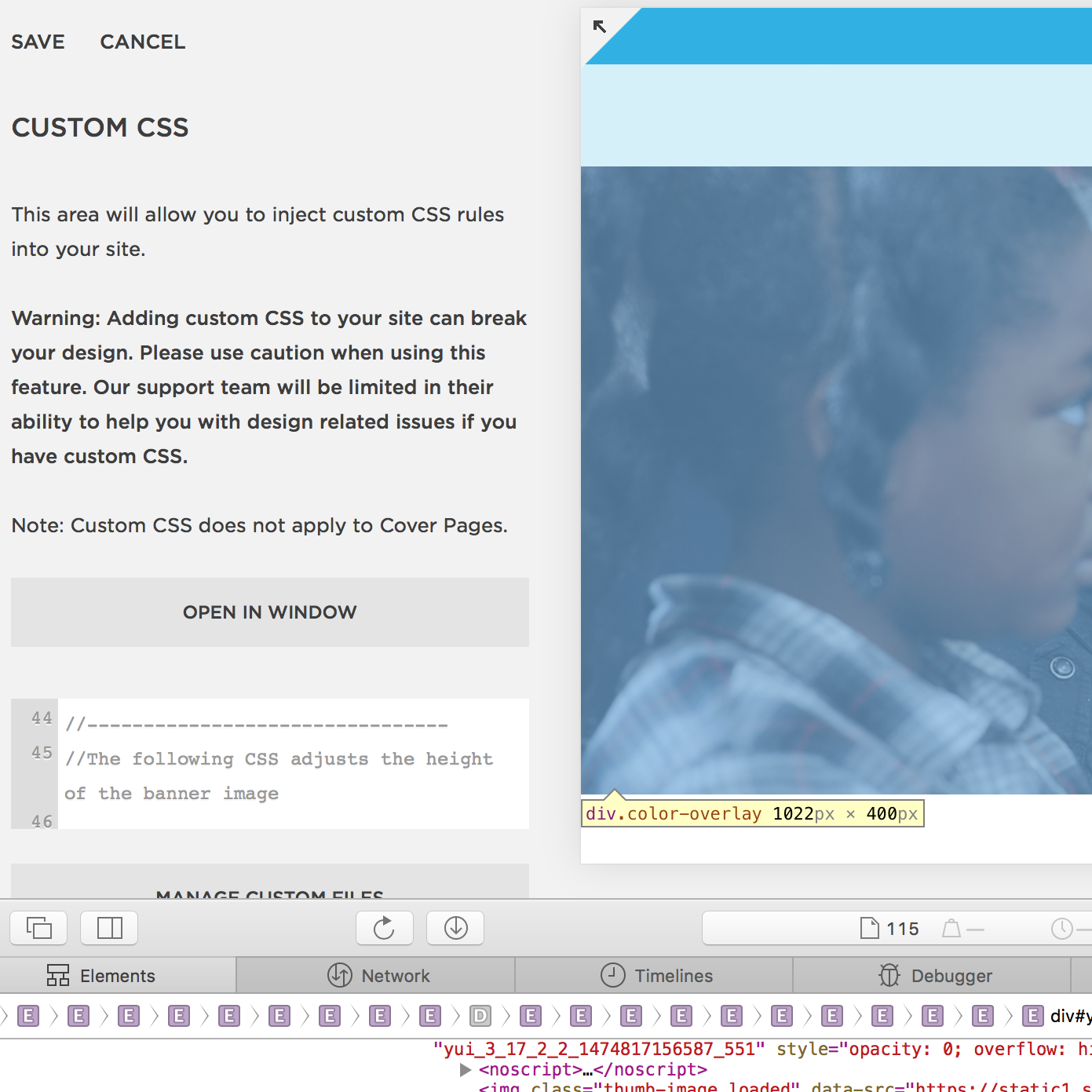Click the Manage Custom Files button
Screen dimensions: 1092x1092
click(x=270, y=882)
